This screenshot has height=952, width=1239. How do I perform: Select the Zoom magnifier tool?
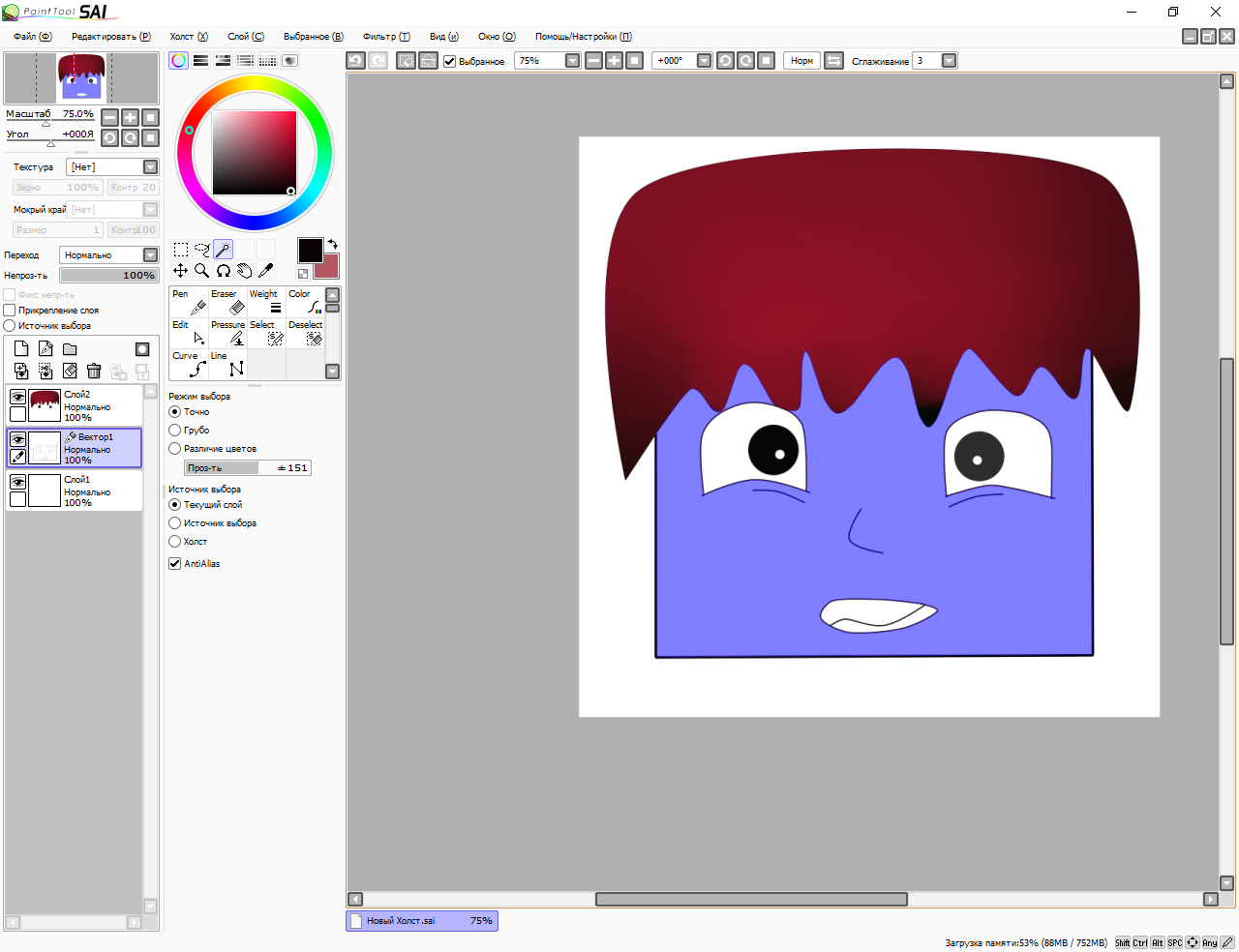click(202, 271)
